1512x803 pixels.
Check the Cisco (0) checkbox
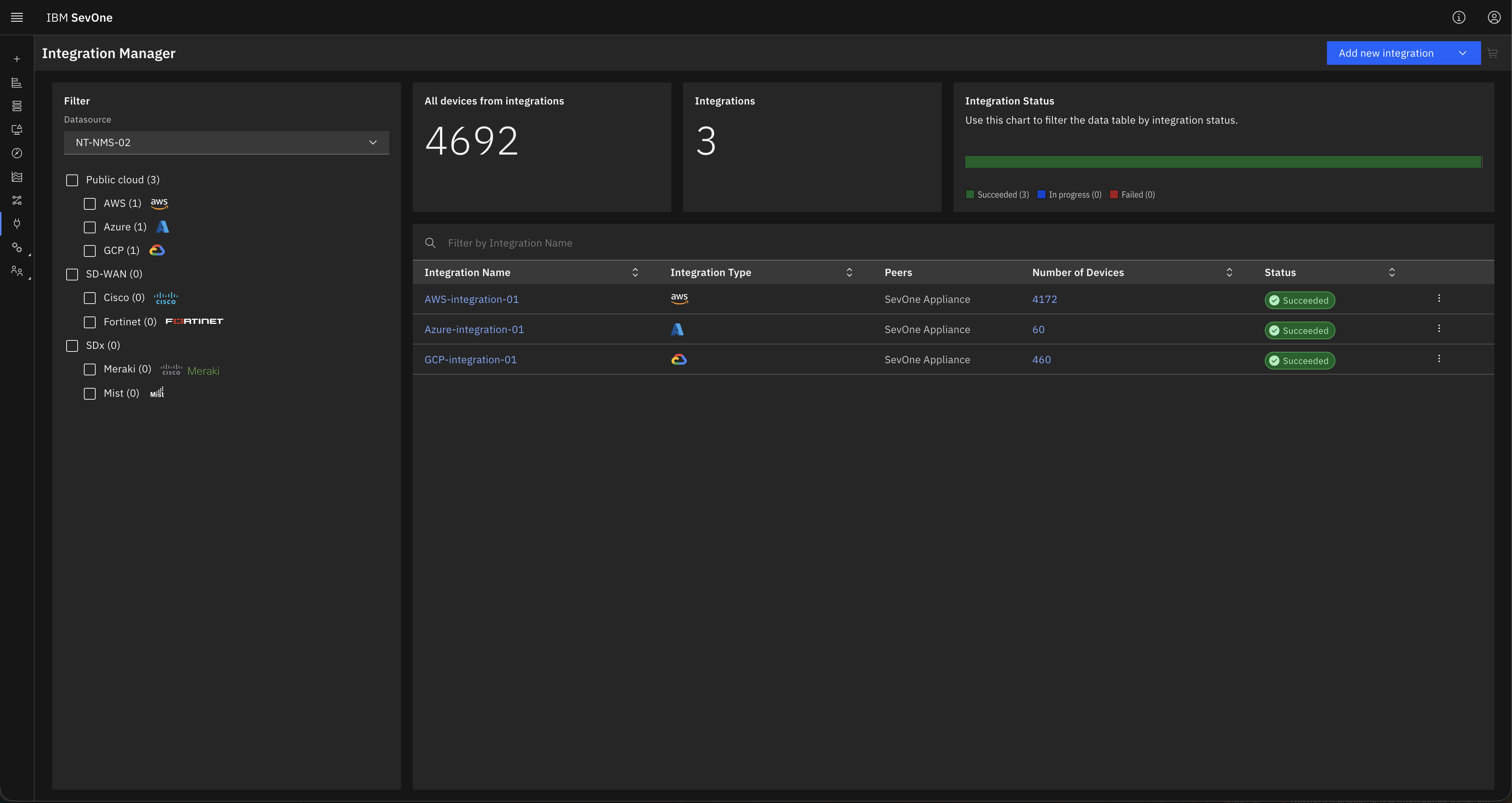[x=90, y=298]
